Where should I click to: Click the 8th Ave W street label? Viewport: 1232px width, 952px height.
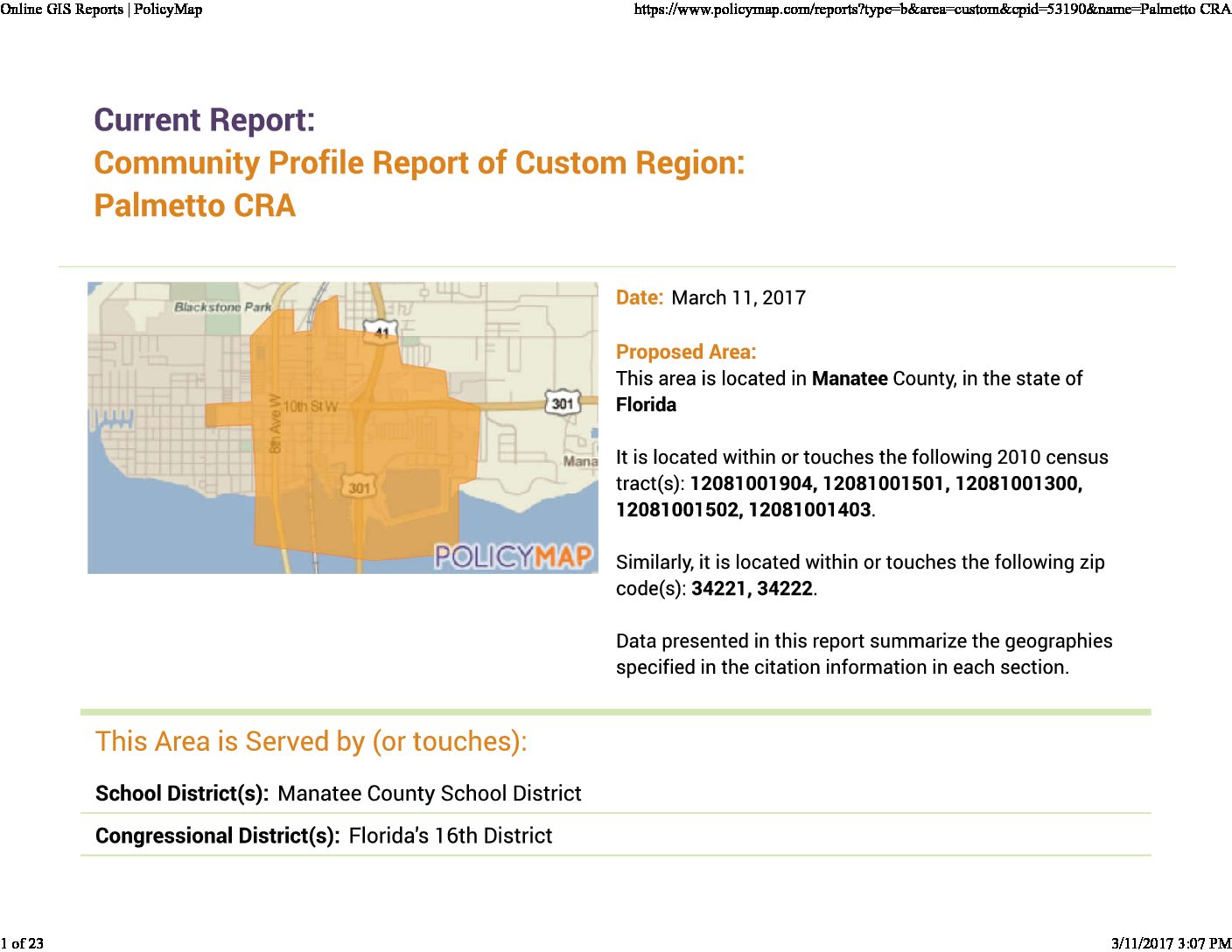[276, 423]
